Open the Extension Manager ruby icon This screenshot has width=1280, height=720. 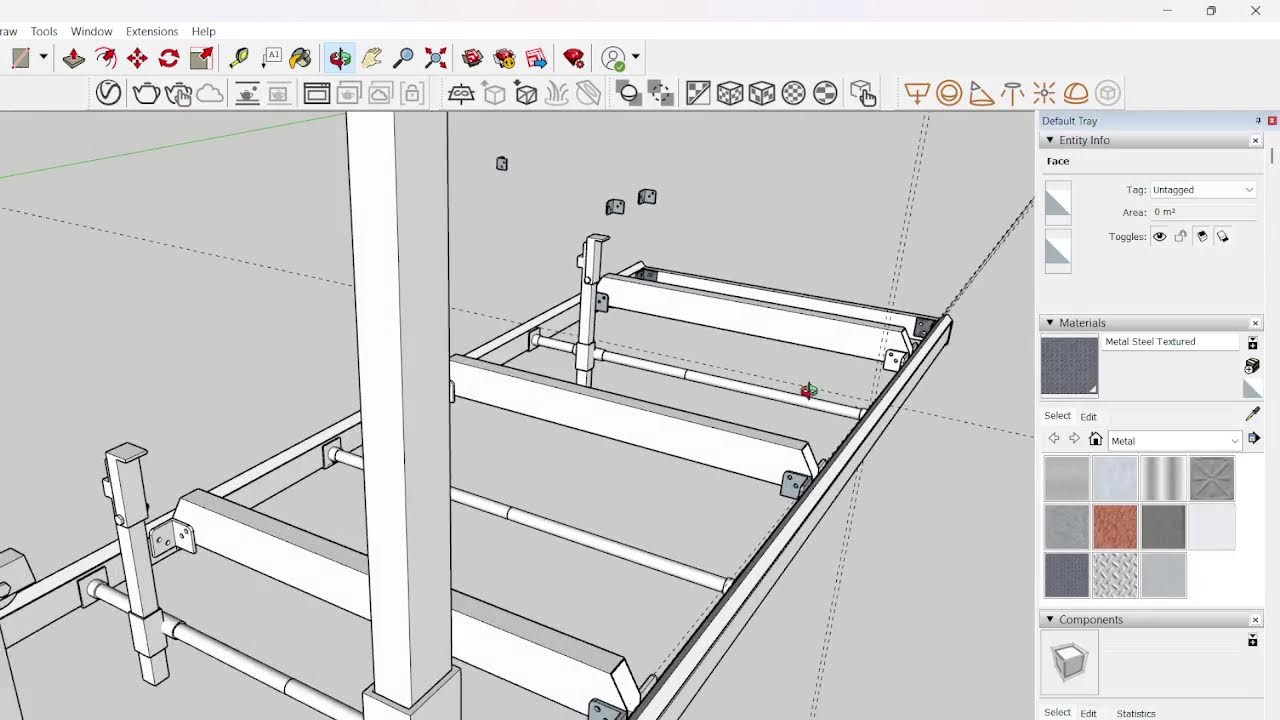coord(574,58)
